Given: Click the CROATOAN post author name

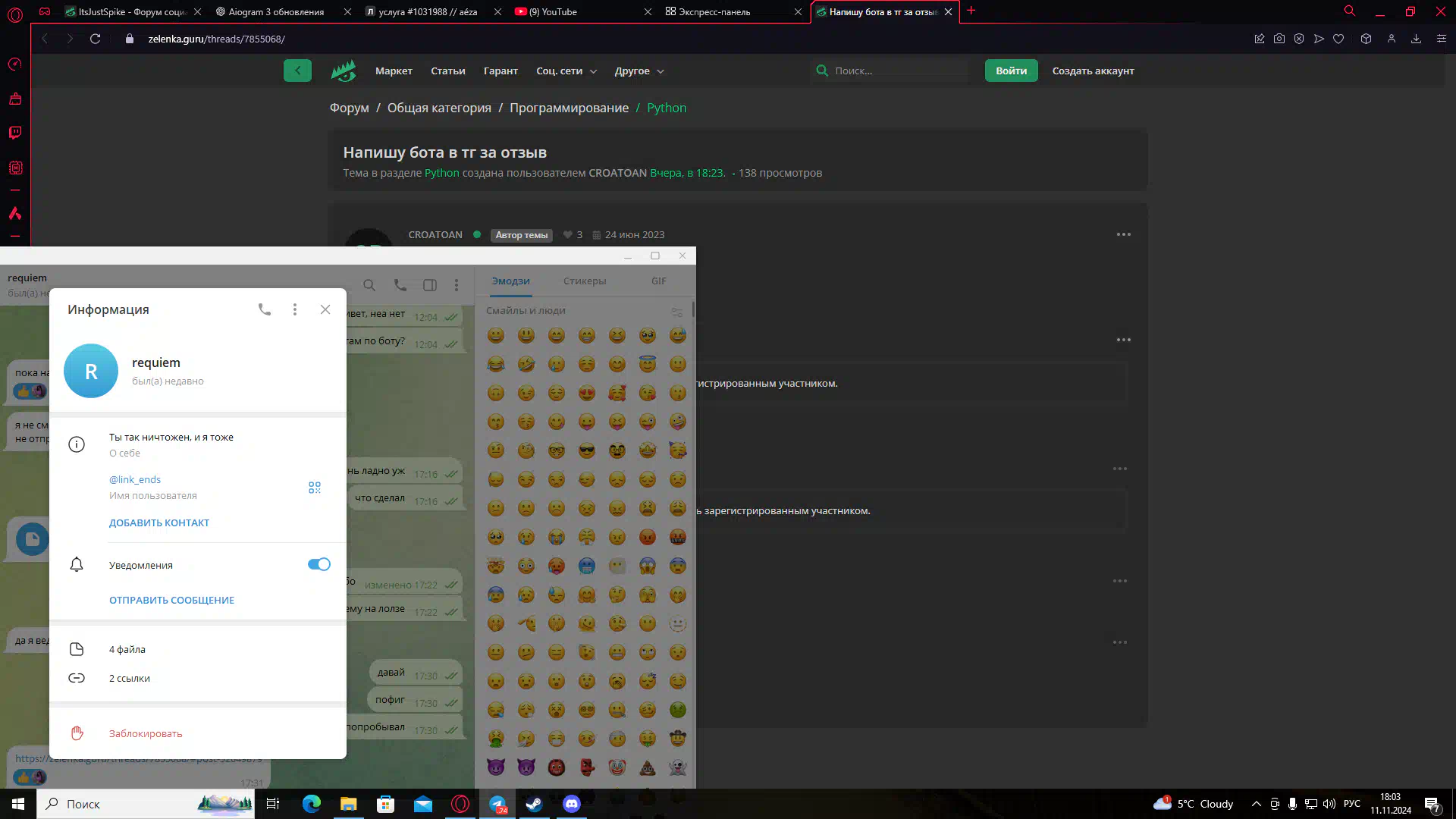Looking at the screenshot, I should click(x=435, y=234).
